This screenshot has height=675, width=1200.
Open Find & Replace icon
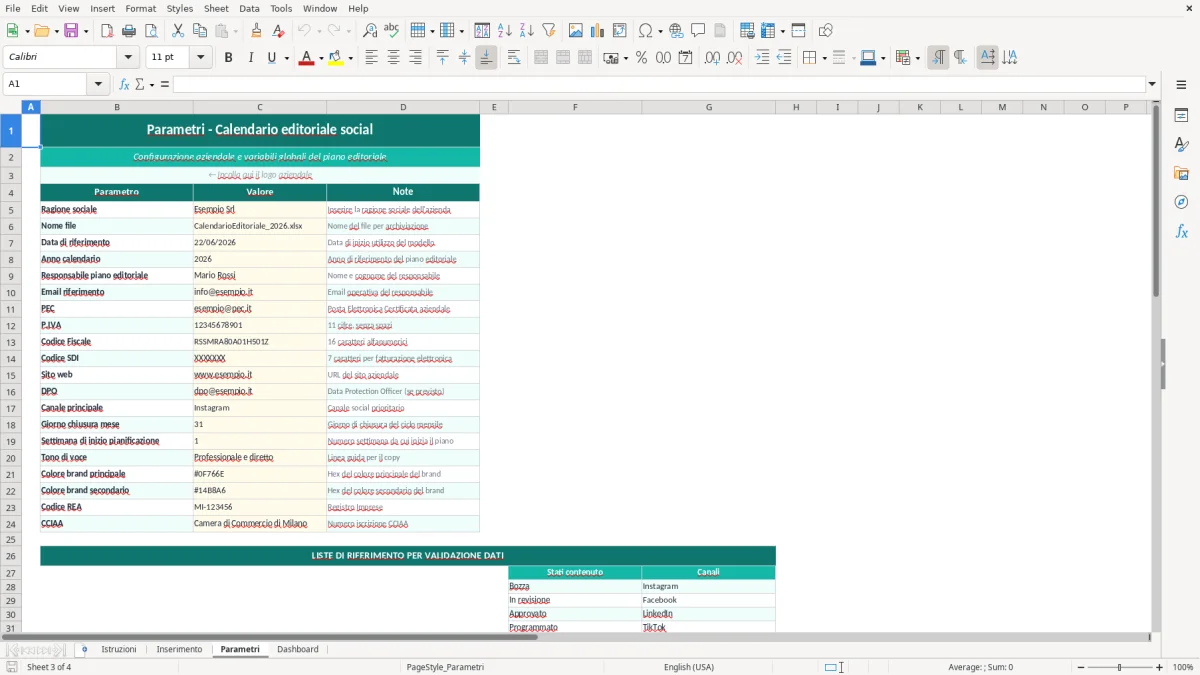(x=370, y=31)
